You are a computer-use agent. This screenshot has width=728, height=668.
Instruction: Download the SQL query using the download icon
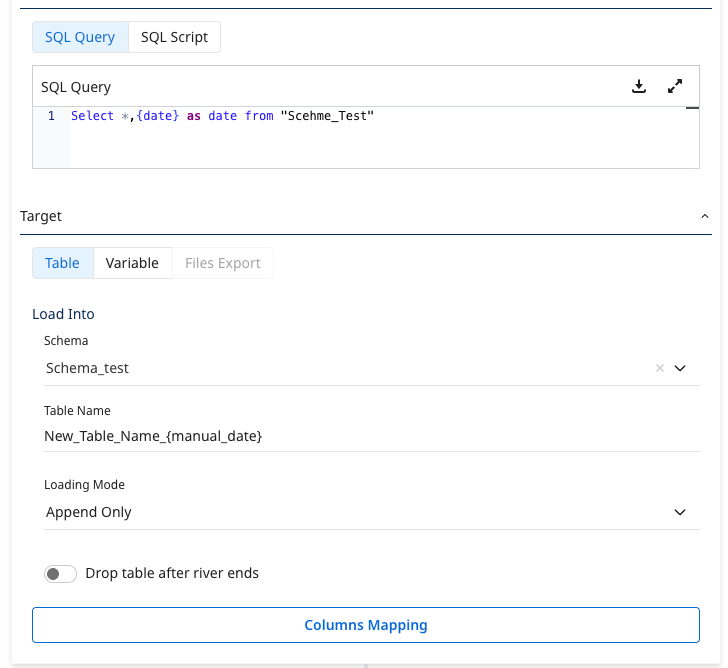(639, 87)
